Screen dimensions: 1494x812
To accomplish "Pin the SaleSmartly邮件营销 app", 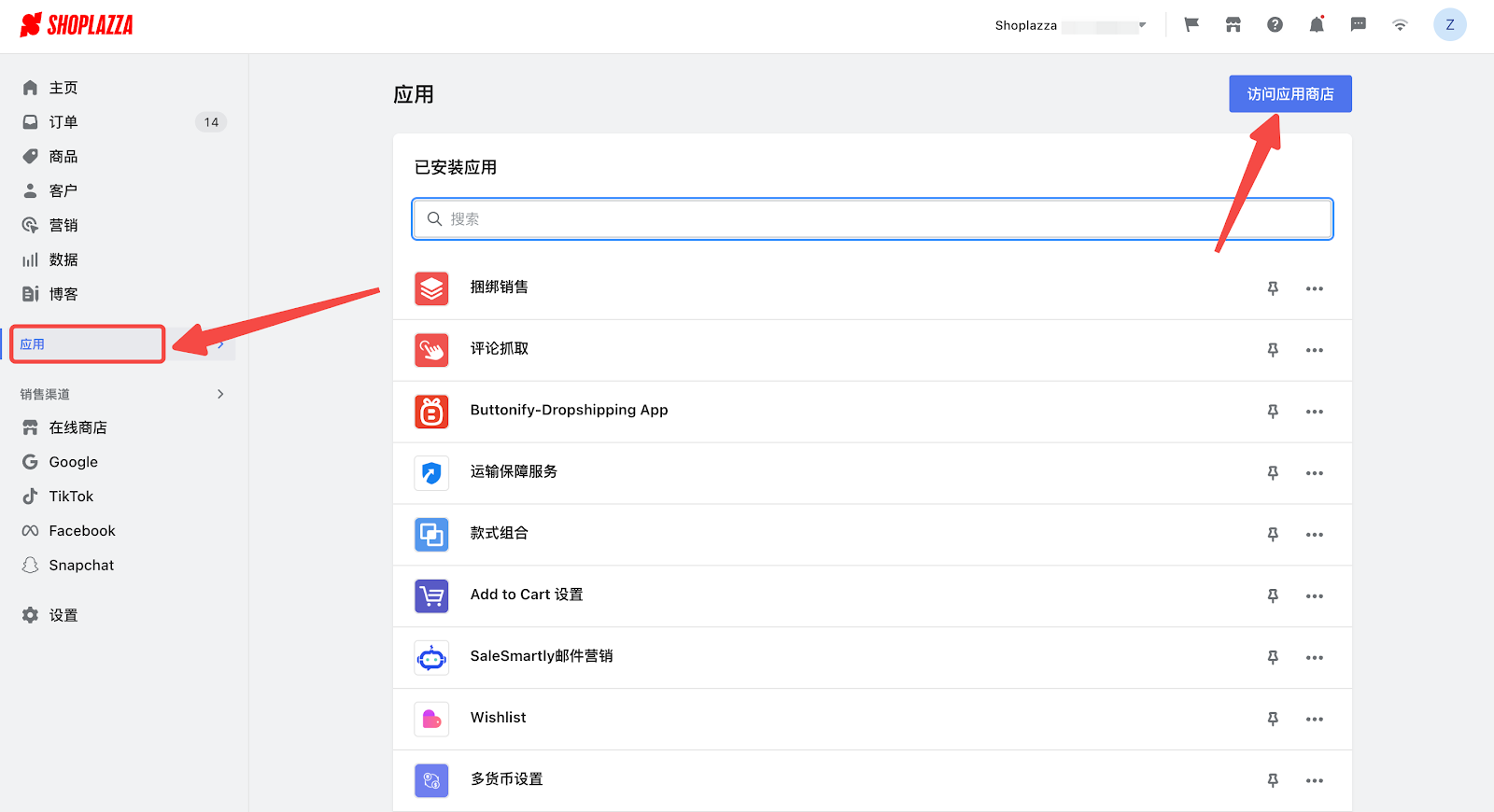I will pos(1273,658).
